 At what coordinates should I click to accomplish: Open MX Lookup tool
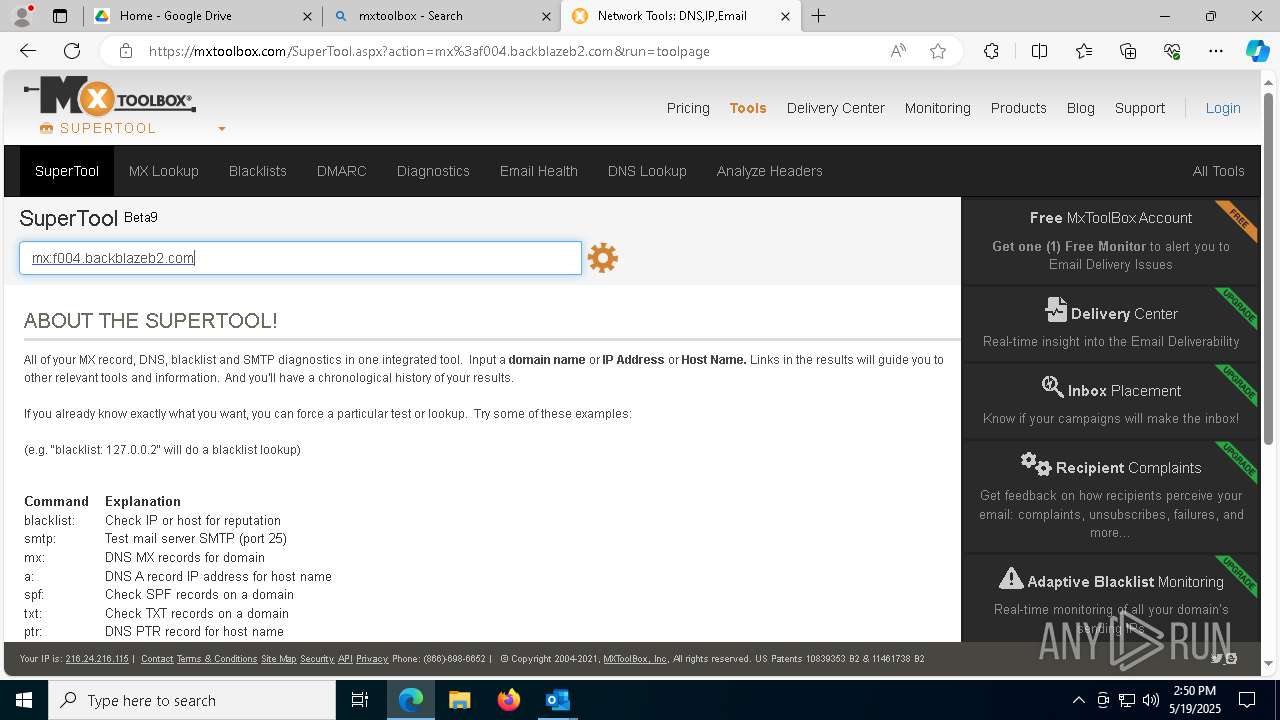coord(164,171)
